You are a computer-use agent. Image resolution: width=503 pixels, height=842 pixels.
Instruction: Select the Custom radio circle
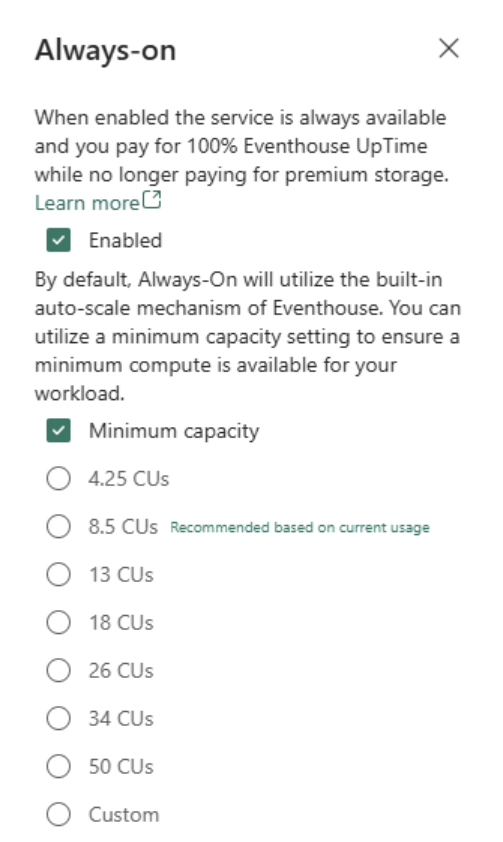point(59,814)
